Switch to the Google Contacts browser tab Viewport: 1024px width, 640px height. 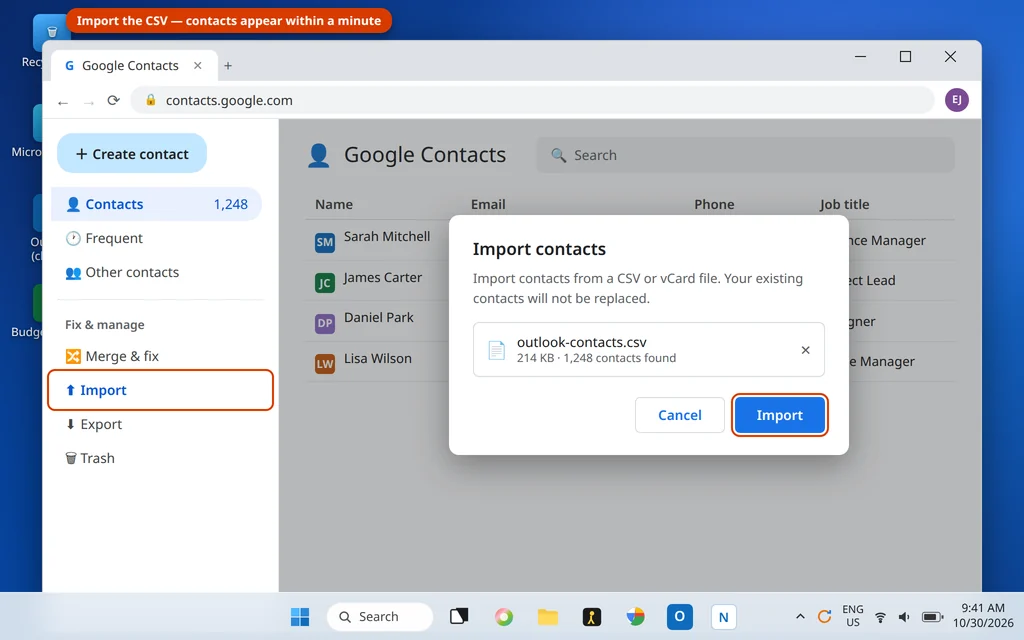pyautogui.click(x=134, y=65)
